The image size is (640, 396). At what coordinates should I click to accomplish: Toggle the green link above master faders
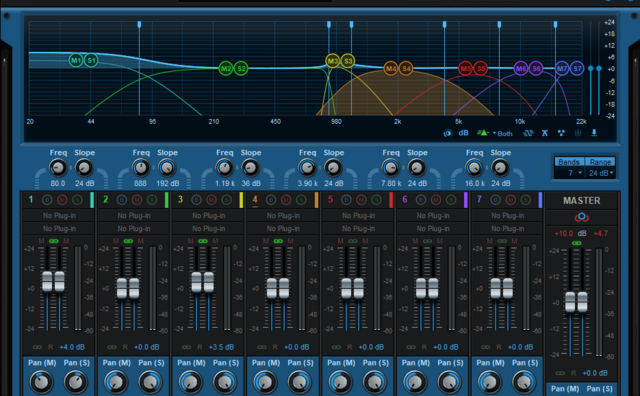(x=576, y=243)
